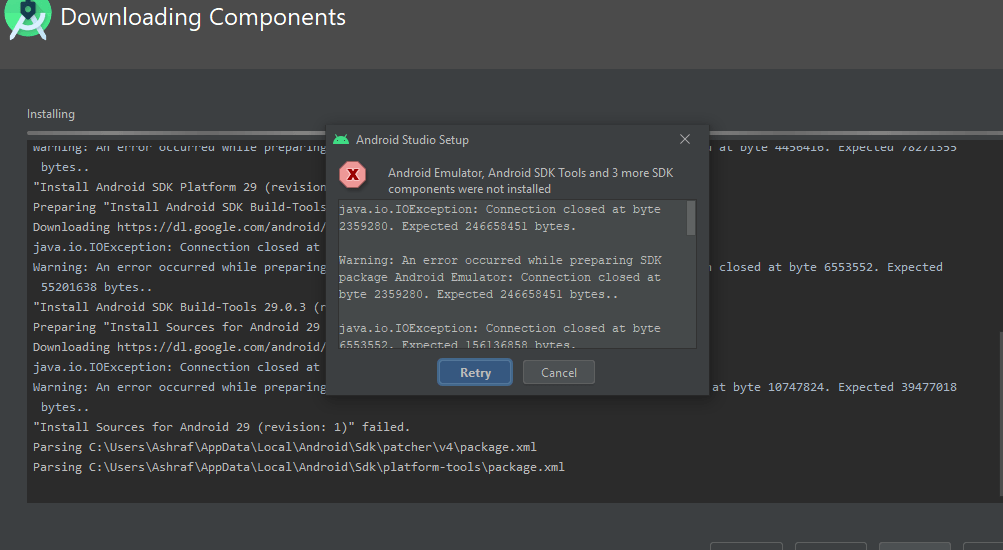Click the installation progress bar
This screenshot has height=550, width=1003.
pyautogui.click(x=515, y=134)
